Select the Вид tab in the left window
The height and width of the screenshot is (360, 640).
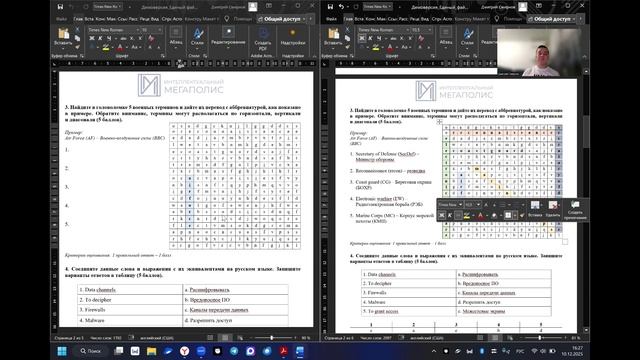tap(155, 19)
